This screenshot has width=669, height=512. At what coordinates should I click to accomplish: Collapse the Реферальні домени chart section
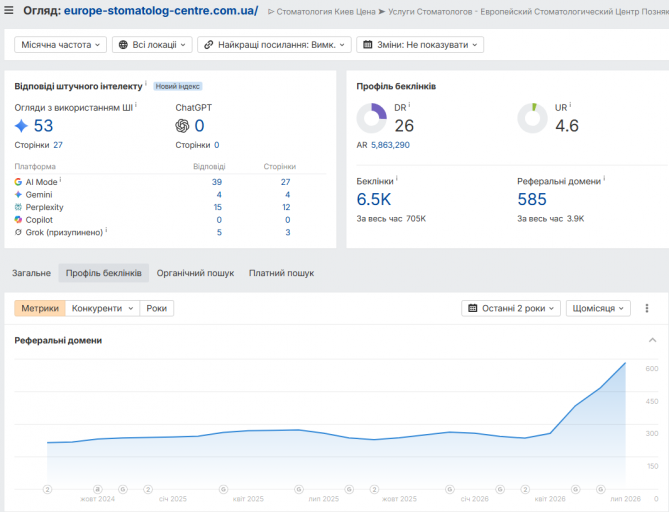click(x=652, y=340)
